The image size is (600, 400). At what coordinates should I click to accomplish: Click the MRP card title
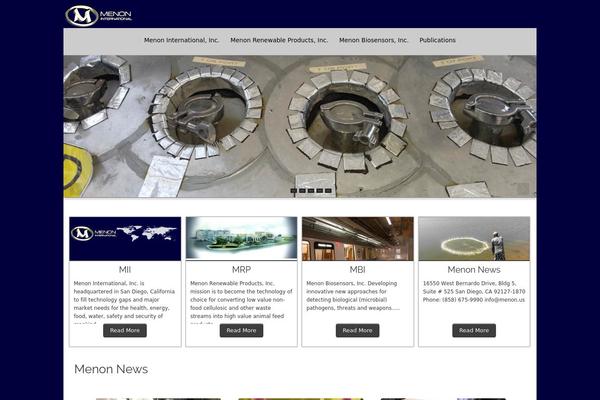click(x=241, y=269)
